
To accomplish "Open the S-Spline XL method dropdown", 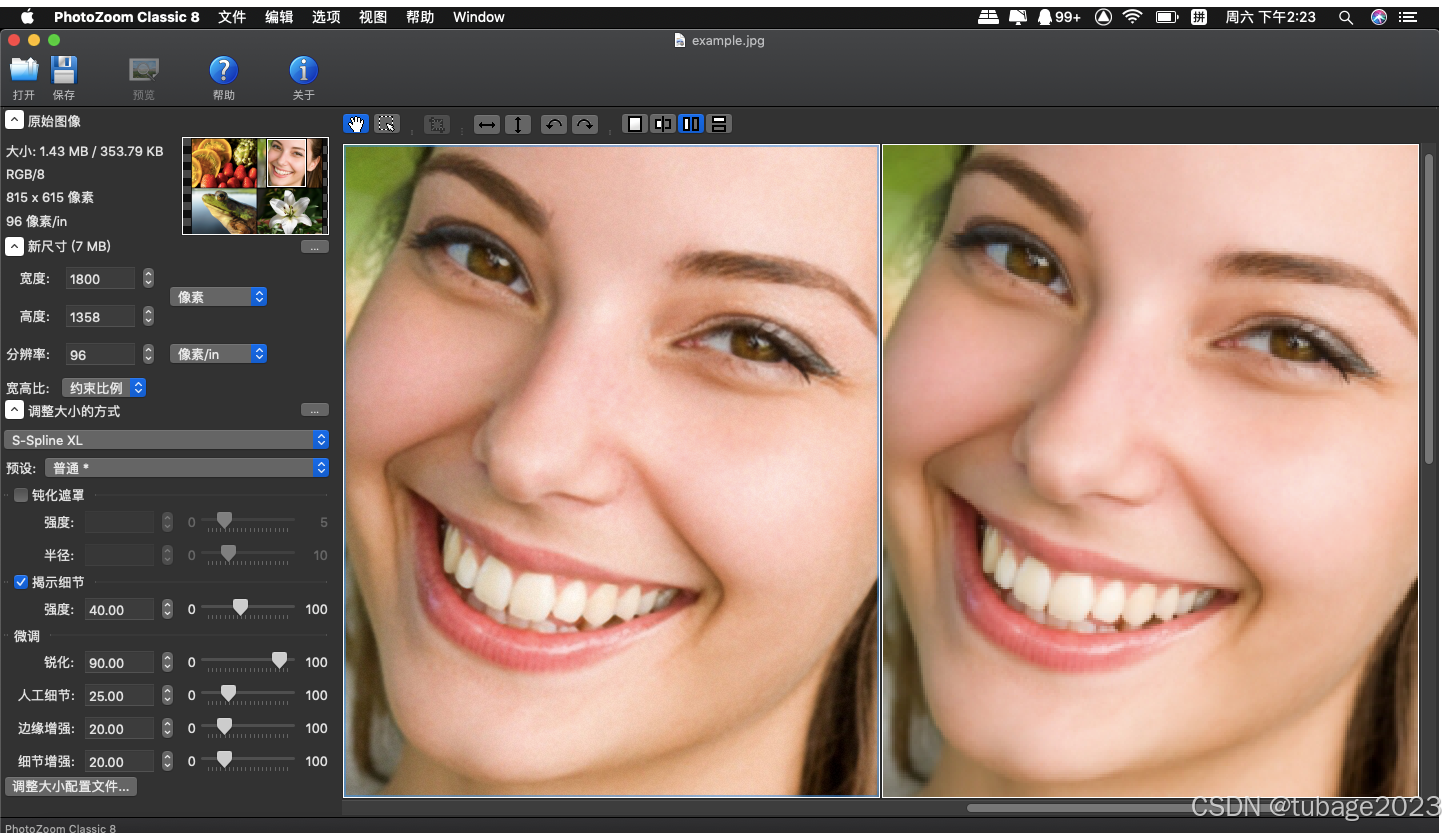I will [x=166, y=440].
